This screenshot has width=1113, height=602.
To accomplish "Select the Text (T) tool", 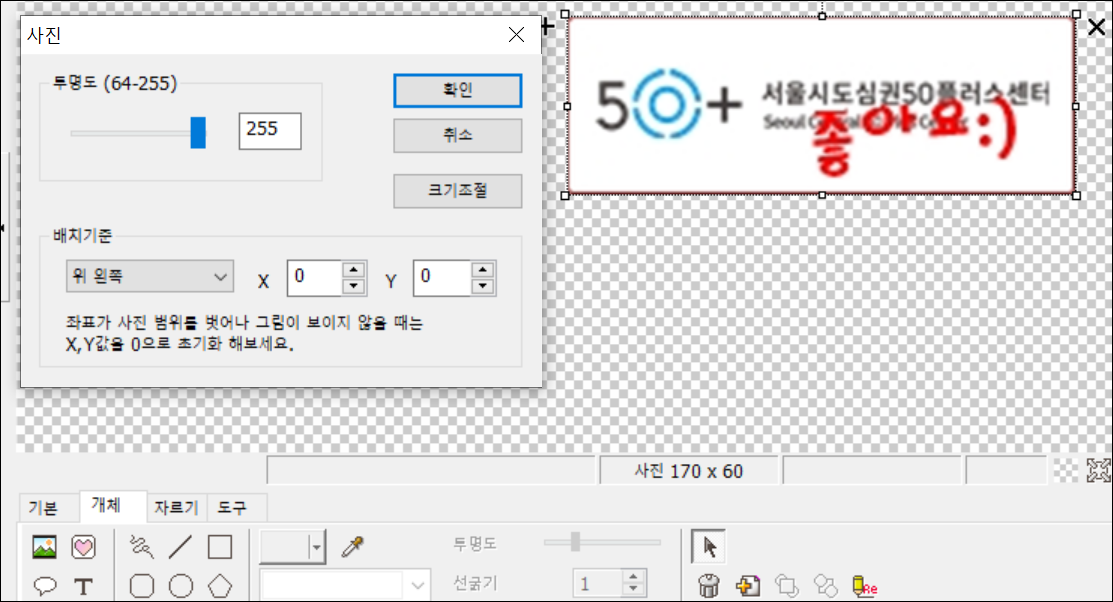I will tap(83, 586).
